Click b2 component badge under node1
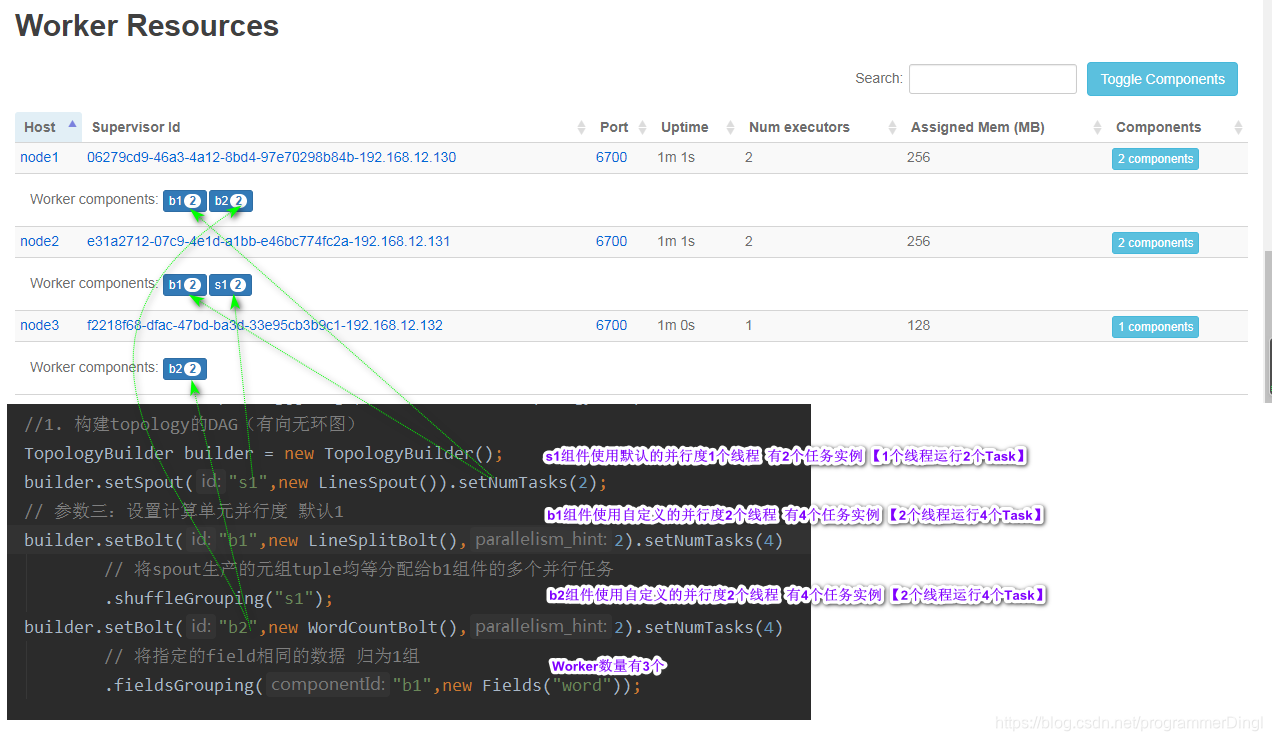The height and width of the screenshot is (741, 1272). point(231,201)
